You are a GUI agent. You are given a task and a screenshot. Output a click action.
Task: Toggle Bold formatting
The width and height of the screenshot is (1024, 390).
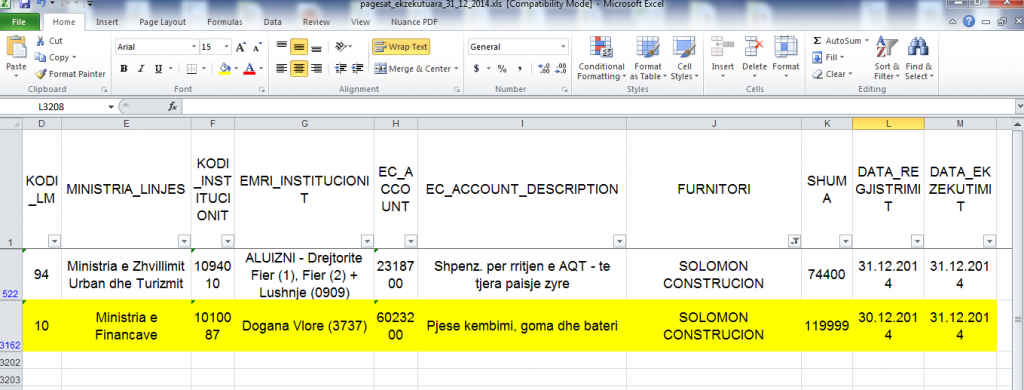pos(123,69)
